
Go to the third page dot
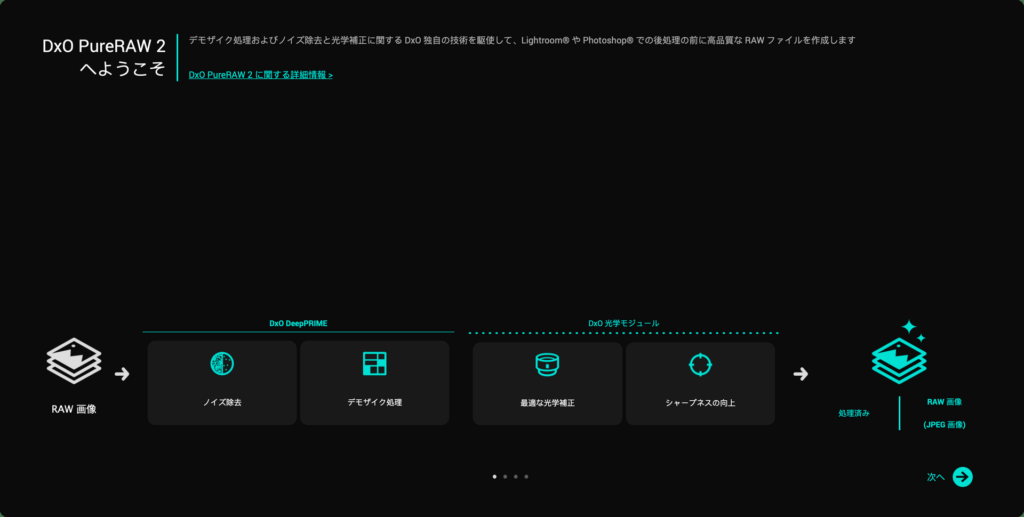(x=515, y=477)
